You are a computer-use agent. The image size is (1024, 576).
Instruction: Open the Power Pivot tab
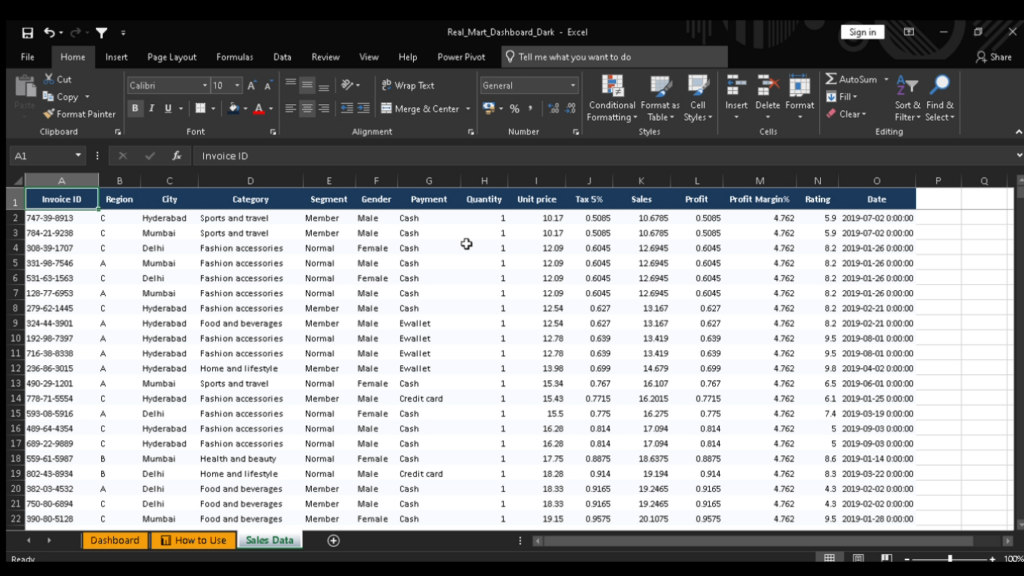click(x=461, y=57)
